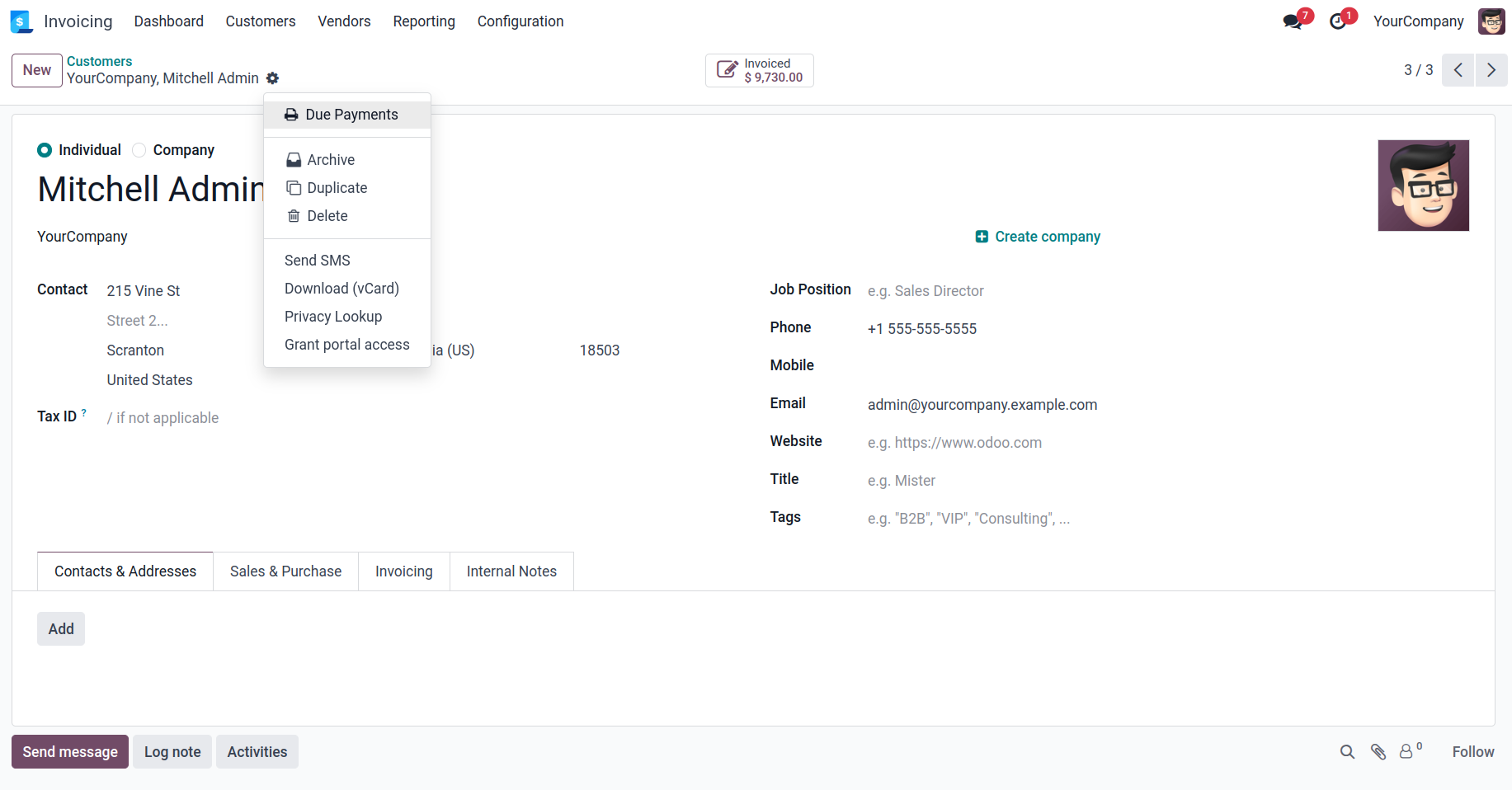The image size is (1512, 790).
Task: Click the search messages magnifier icon
Action: [1347, 752]
